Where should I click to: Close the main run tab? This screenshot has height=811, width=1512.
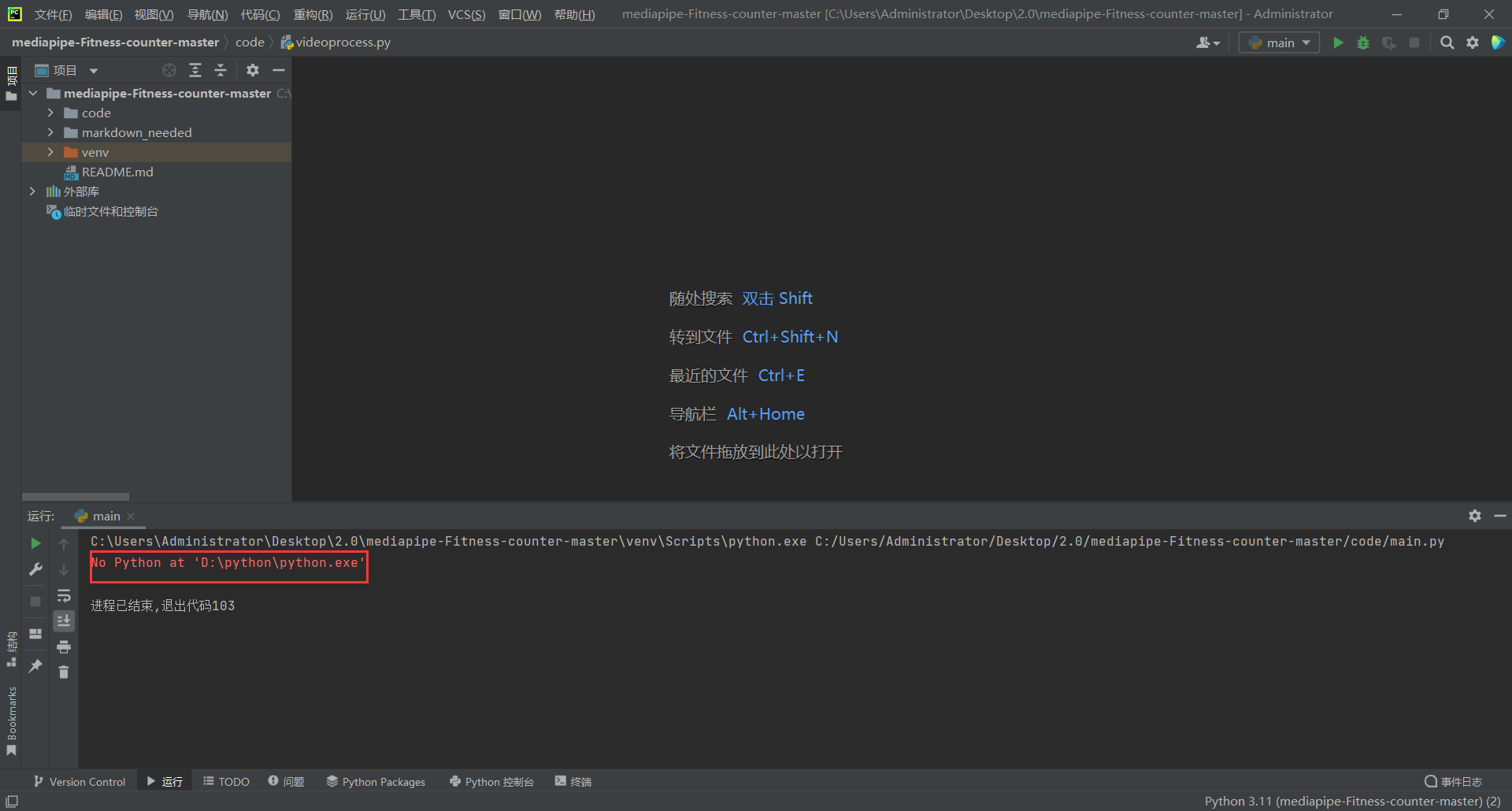[131, 517]
